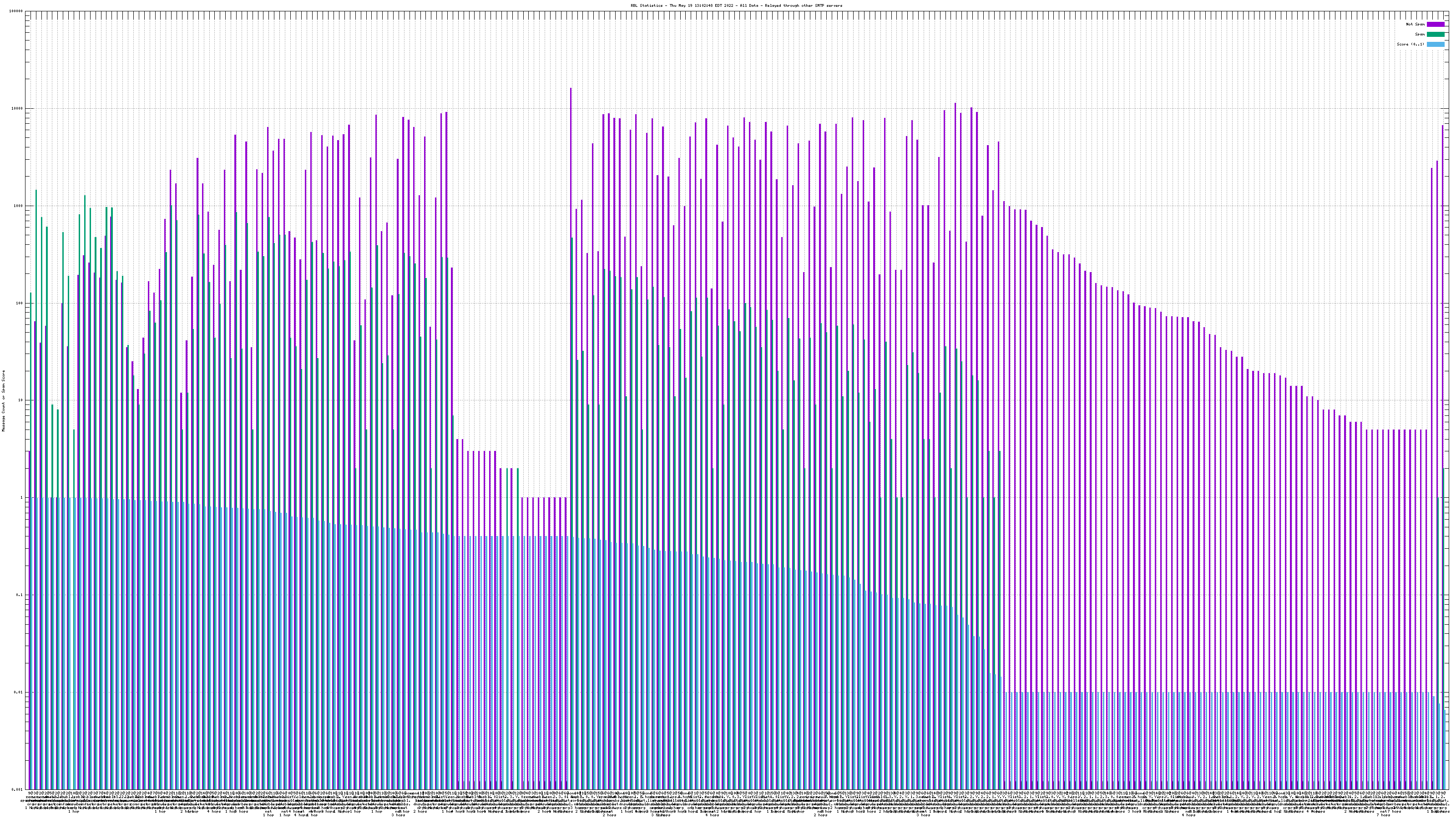Click the "Spam" legend label text

1420,35
